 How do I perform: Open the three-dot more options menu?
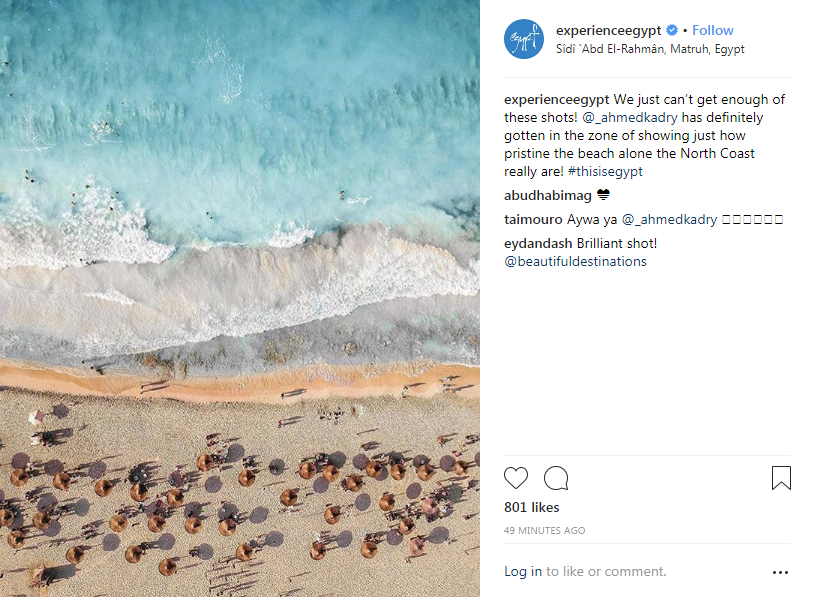click(x=780, y=573)
